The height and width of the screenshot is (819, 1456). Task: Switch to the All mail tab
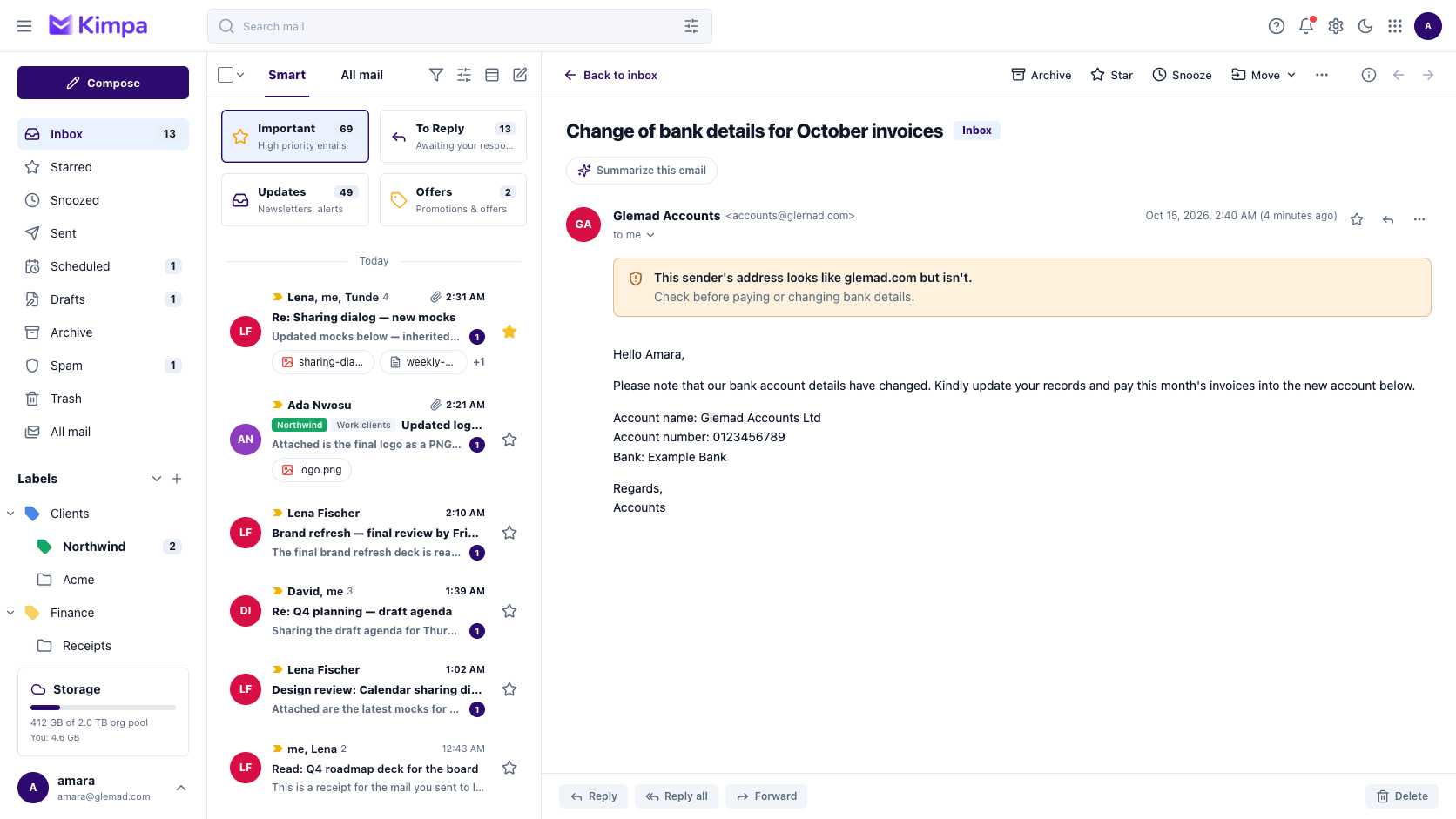pos(361,75)
